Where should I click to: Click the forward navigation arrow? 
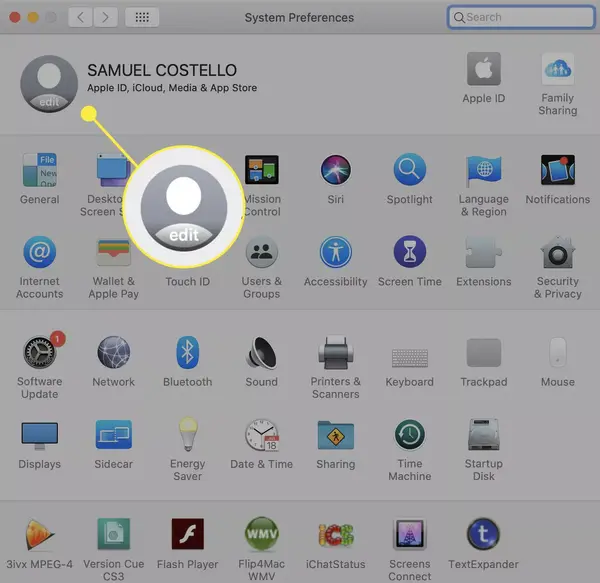point(105,17)
